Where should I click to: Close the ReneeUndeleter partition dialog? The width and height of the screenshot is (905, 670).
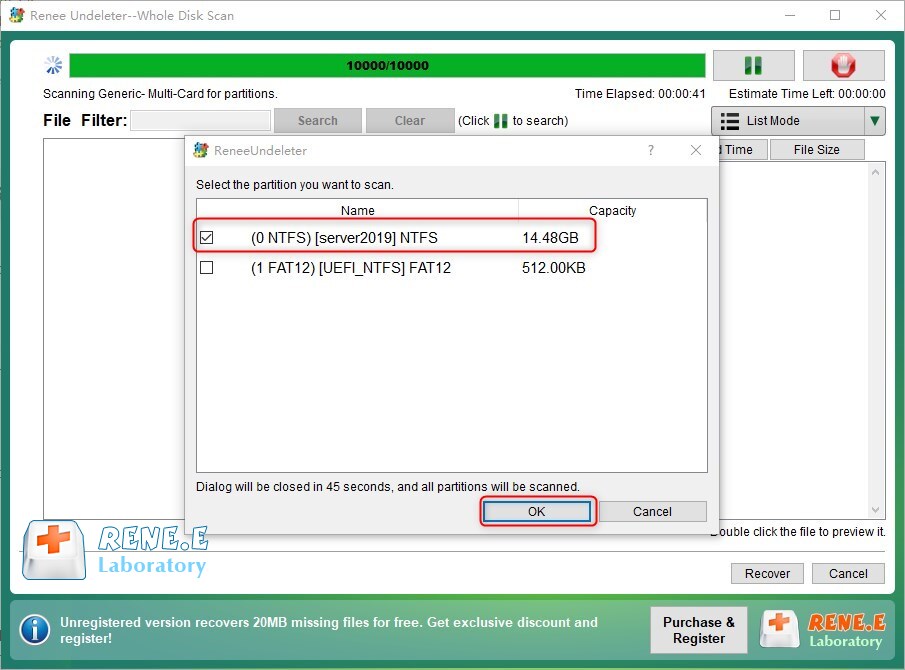(x=696, y=150)
